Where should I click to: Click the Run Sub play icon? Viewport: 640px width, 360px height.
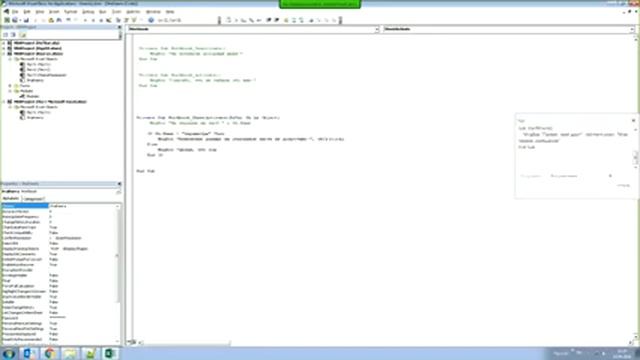(x=85, y=20)
